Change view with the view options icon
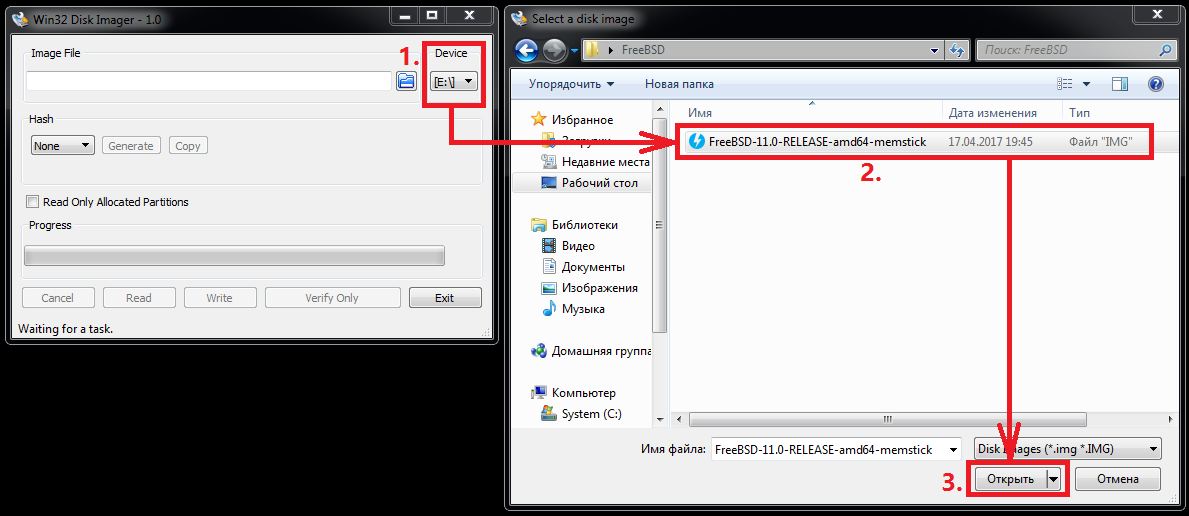 click(1065, 83)
